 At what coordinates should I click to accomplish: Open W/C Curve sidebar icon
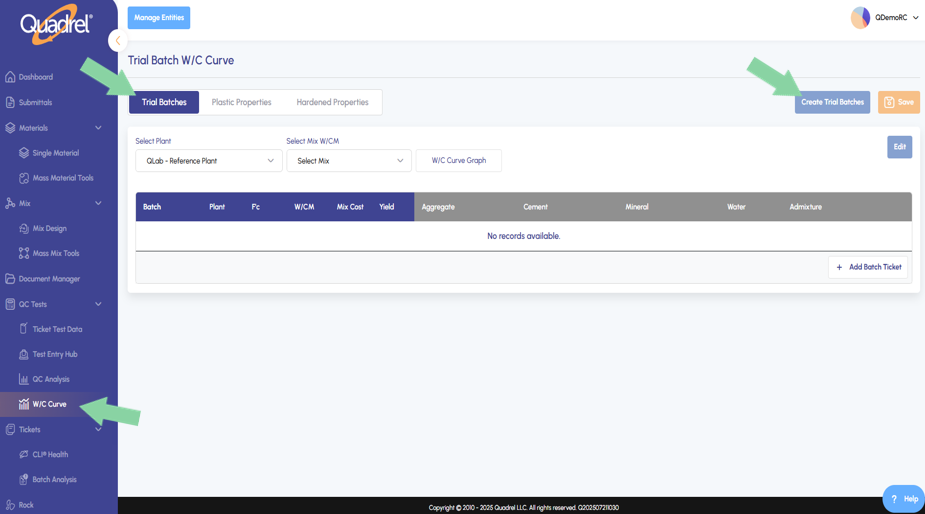(x=24, y=404)
